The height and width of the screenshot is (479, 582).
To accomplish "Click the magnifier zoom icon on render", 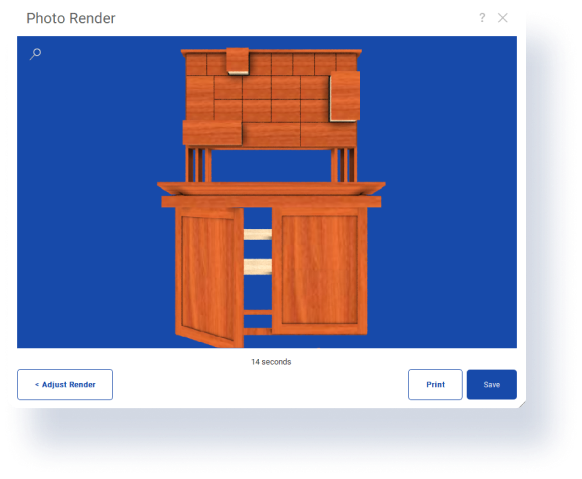I will pyautogui.click(x=35, y=54).
